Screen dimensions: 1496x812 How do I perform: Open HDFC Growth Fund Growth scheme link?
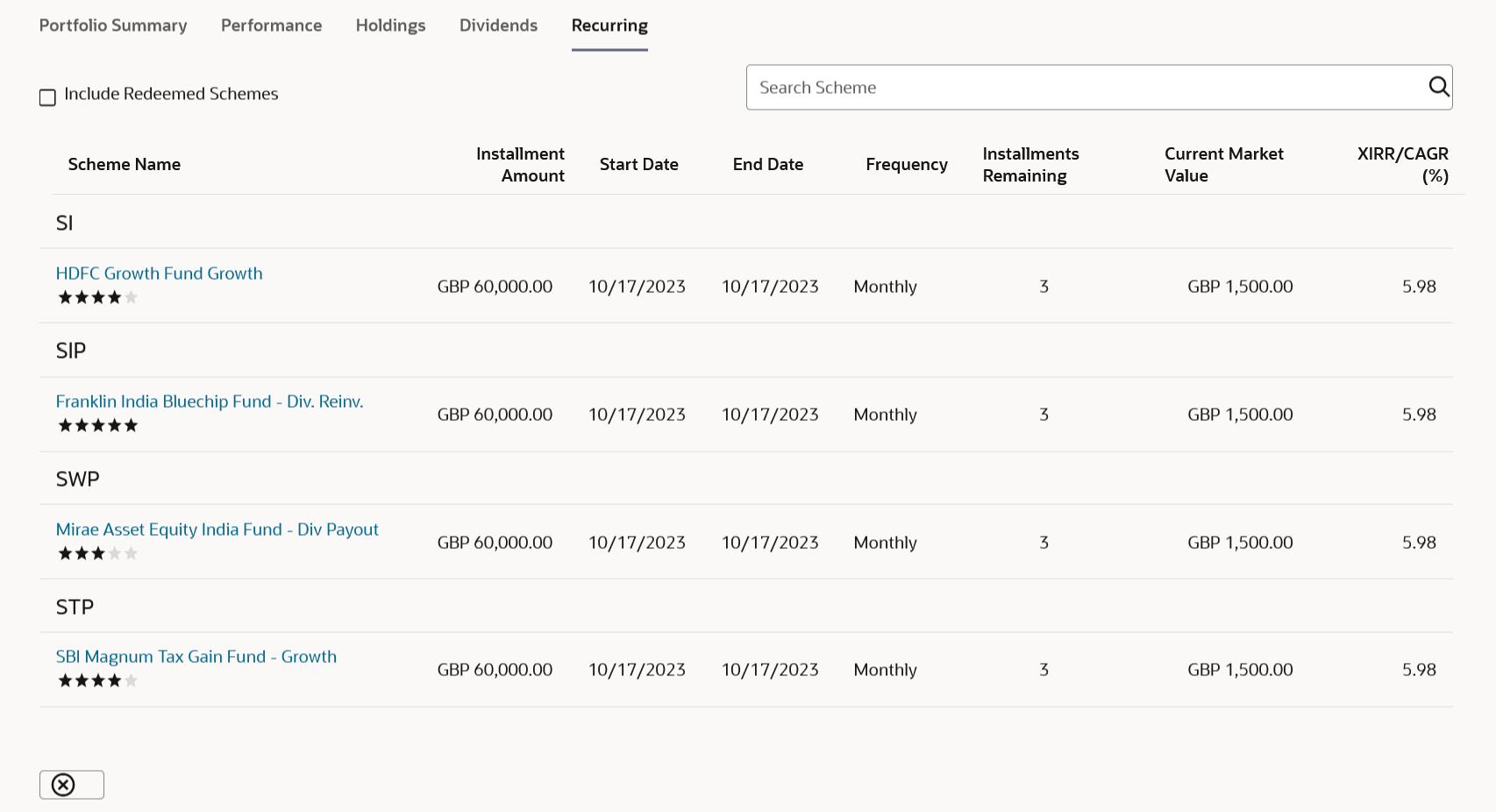(x=159, y=274)
